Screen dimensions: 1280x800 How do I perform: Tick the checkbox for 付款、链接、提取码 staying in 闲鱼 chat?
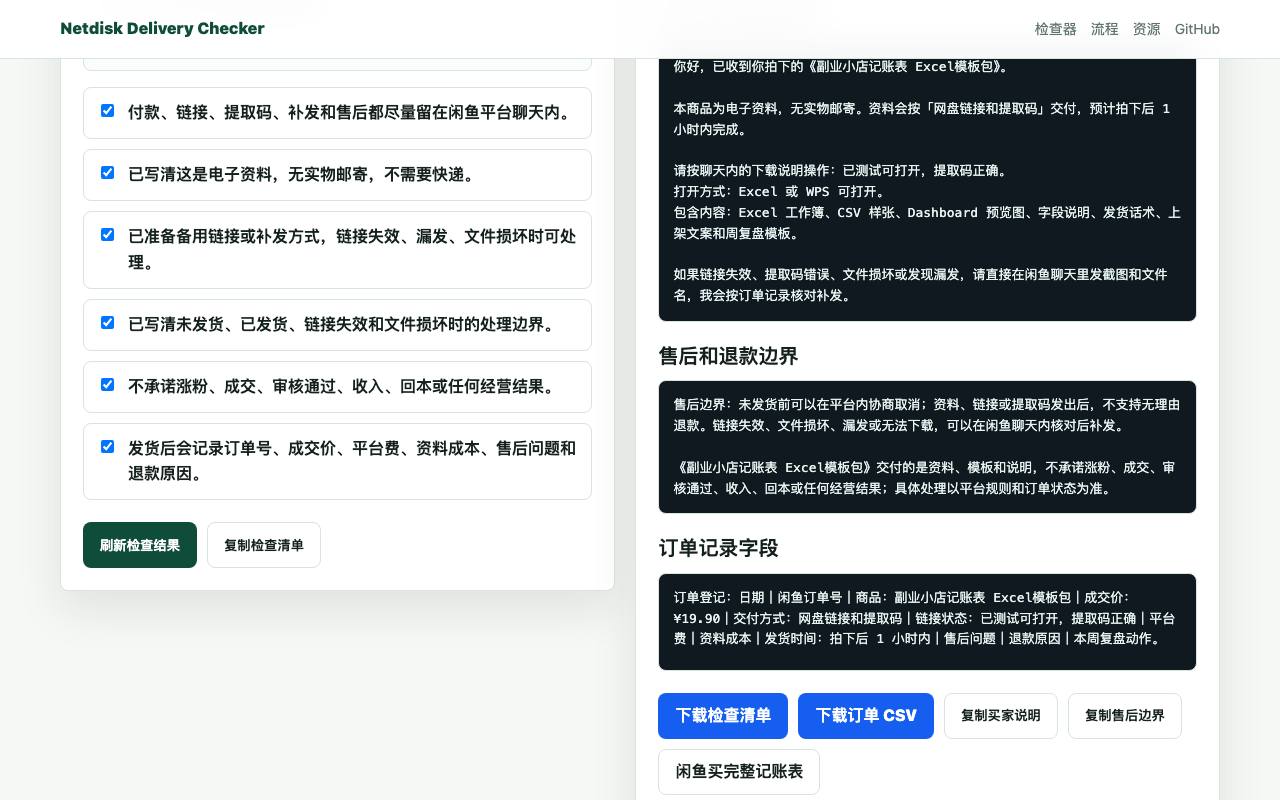[107, 111]
